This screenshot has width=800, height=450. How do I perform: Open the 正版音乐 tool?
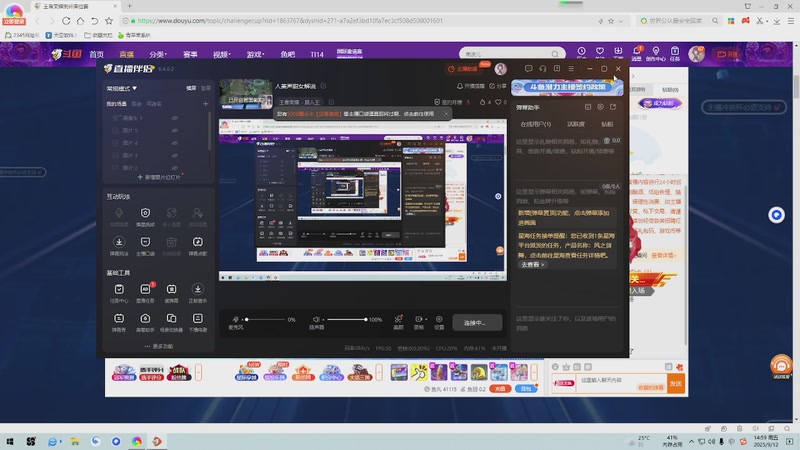click(x=197, y=293)
